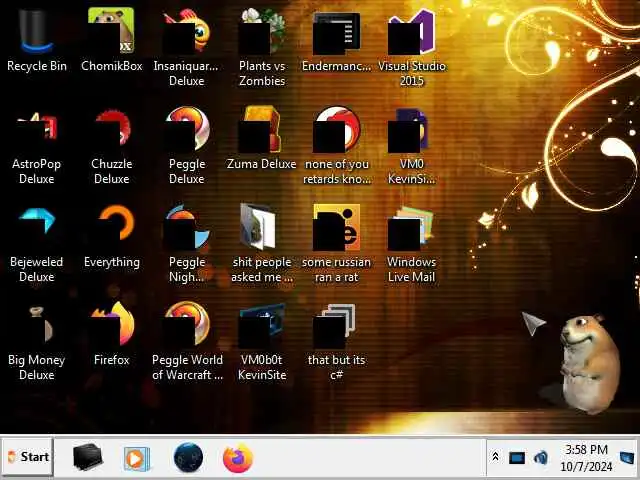Click the icon right of the clock
This screenshot has height=480, width=640.
[x=628, y=458]
